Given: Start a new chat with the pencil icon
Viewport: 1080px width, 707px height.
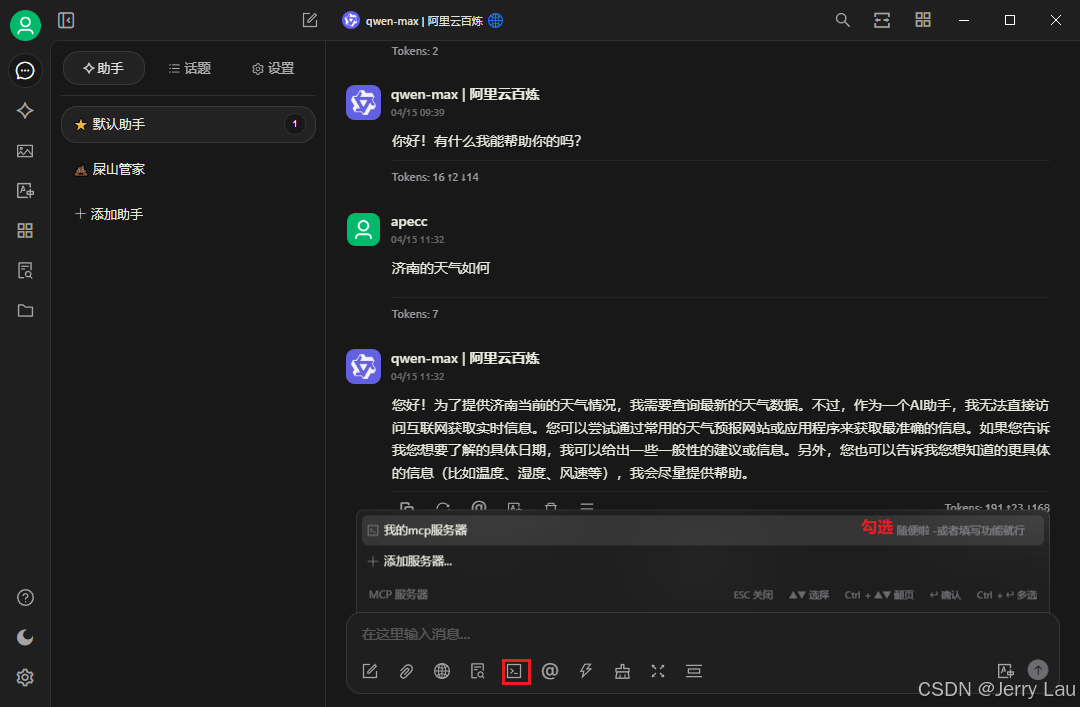Looking at the screenshot, I should (309, 19).
